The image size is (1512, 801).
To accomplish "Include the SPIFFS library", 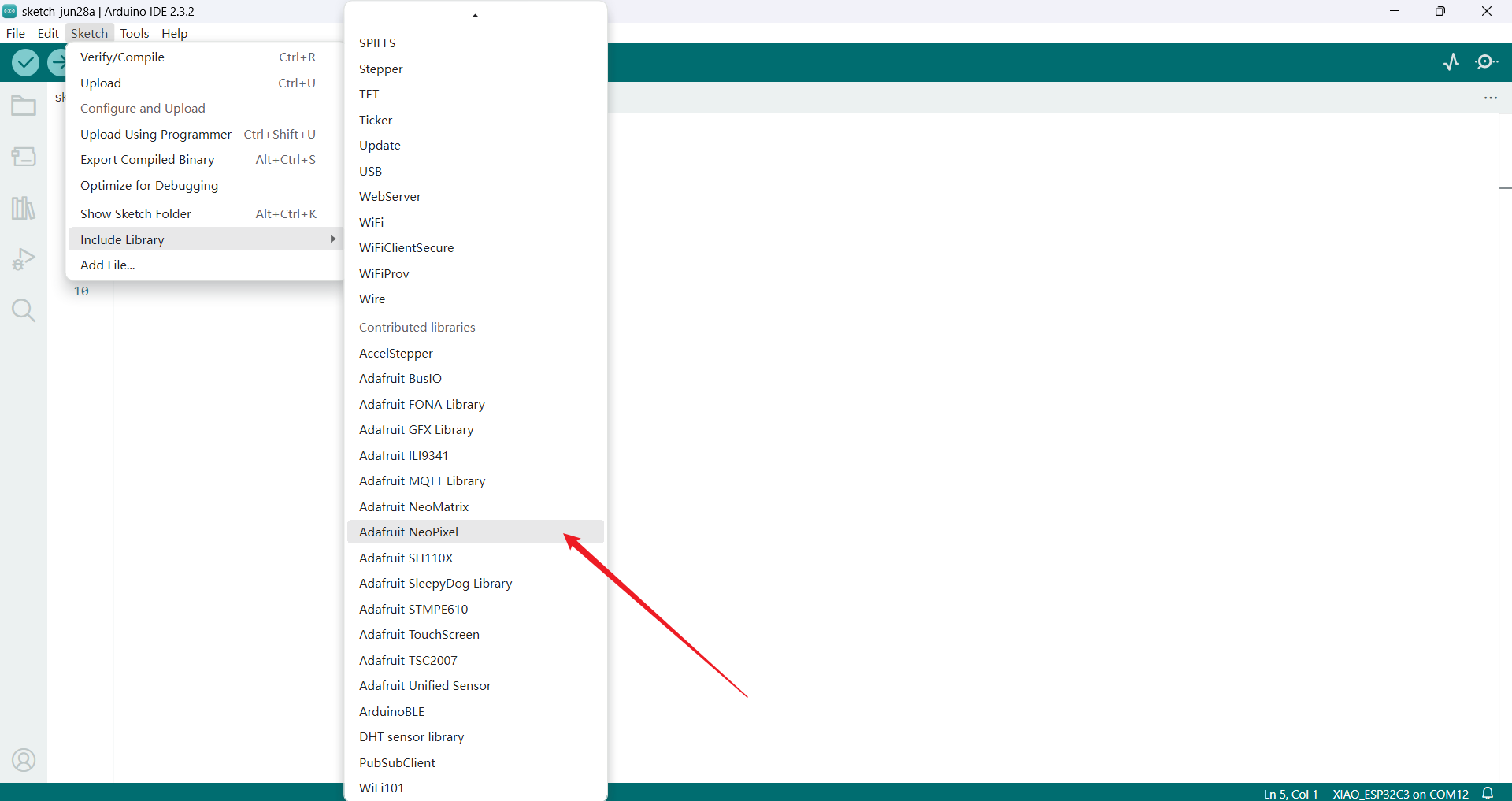I will pos(476,43).
